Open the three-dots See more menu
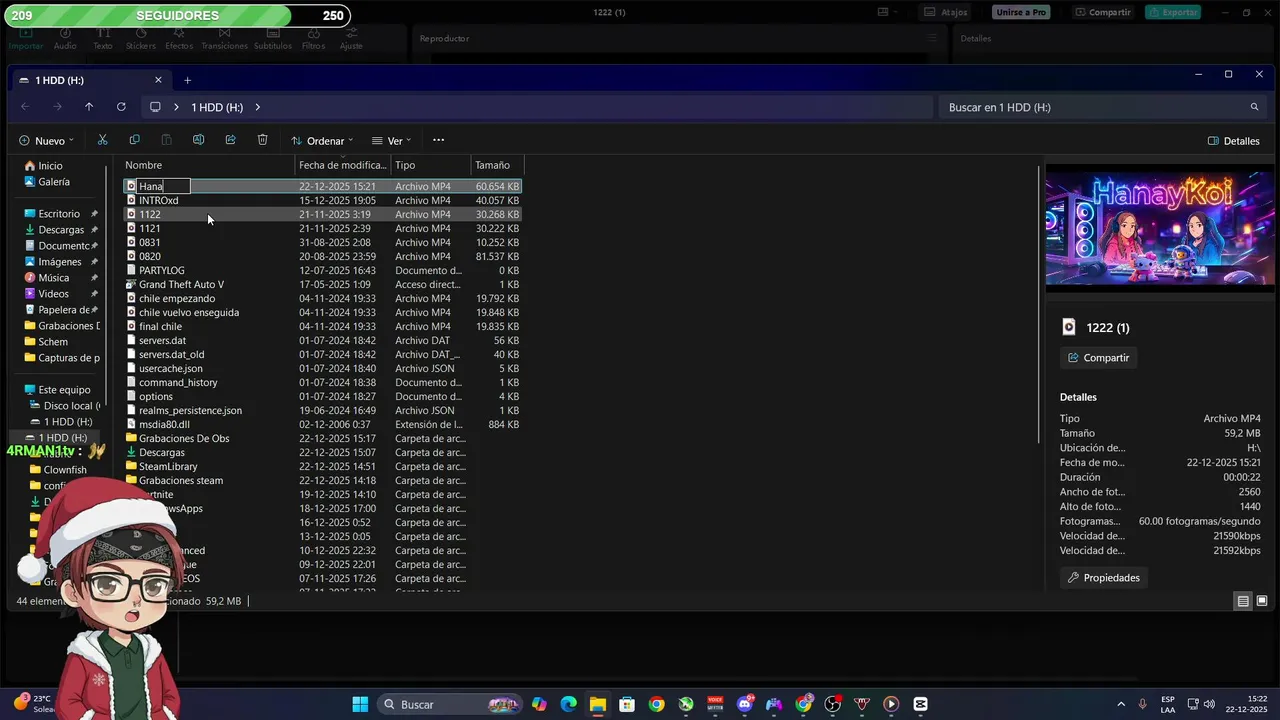Screen dimensions: 1280x720 click(x=438, y=140)
